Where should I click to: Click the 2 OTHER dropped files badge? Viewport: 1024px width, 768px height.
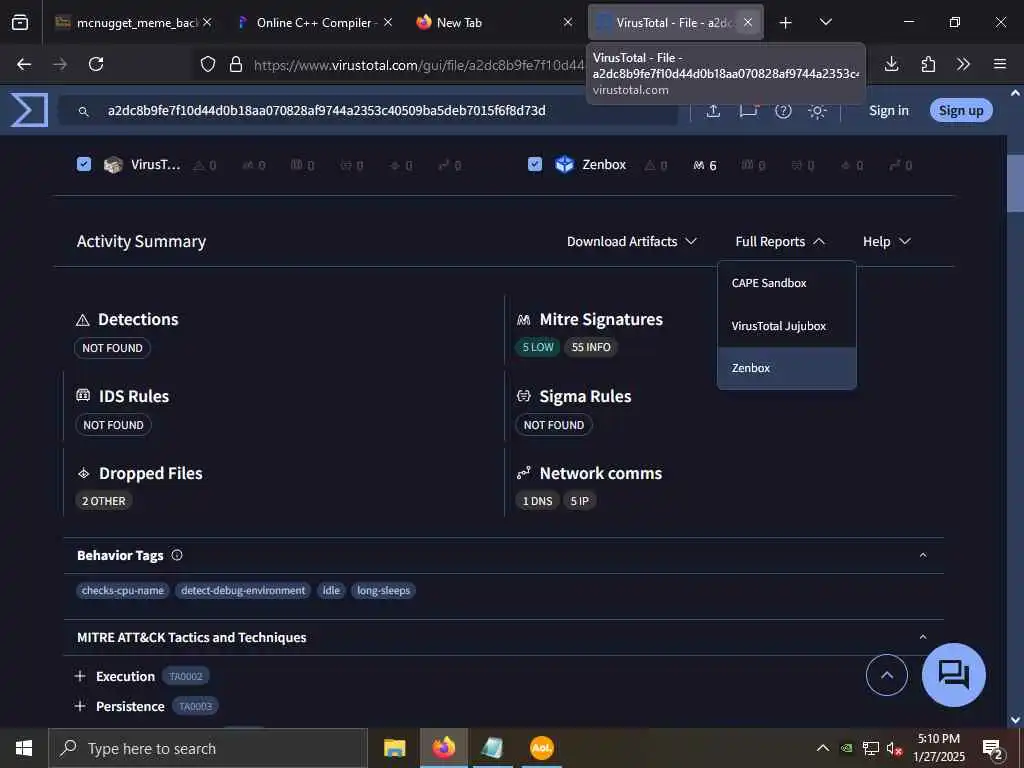104,501
